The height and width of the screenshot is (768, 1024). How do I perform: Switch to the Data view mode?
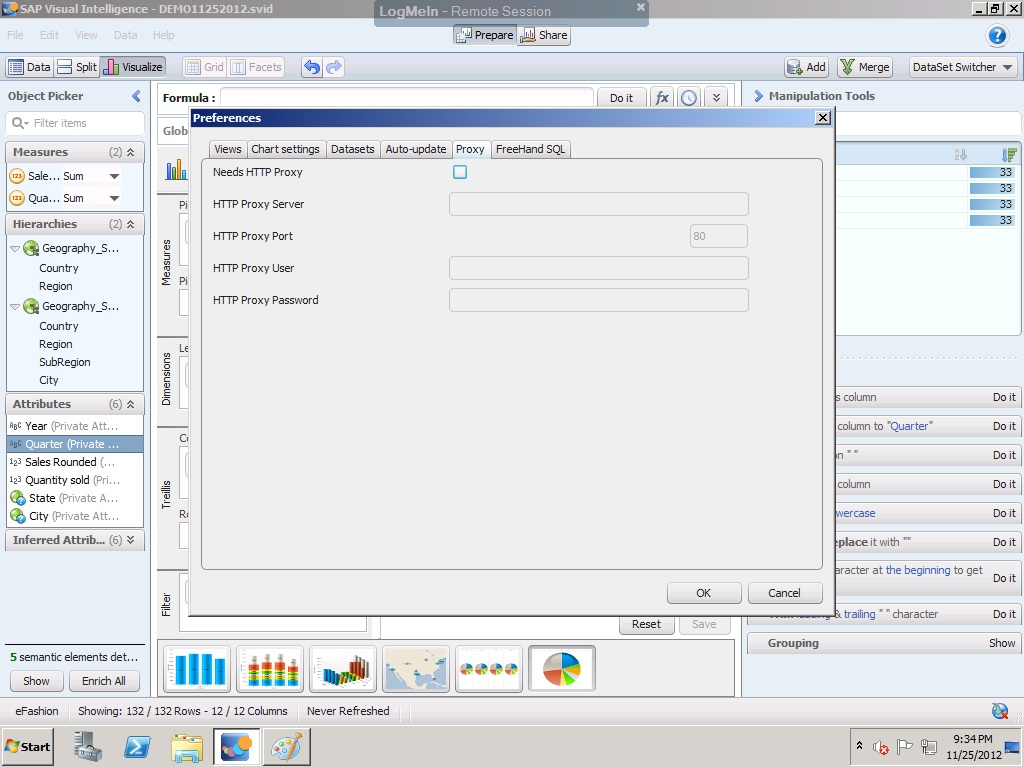pyautogui.click(x=29, y=67)
